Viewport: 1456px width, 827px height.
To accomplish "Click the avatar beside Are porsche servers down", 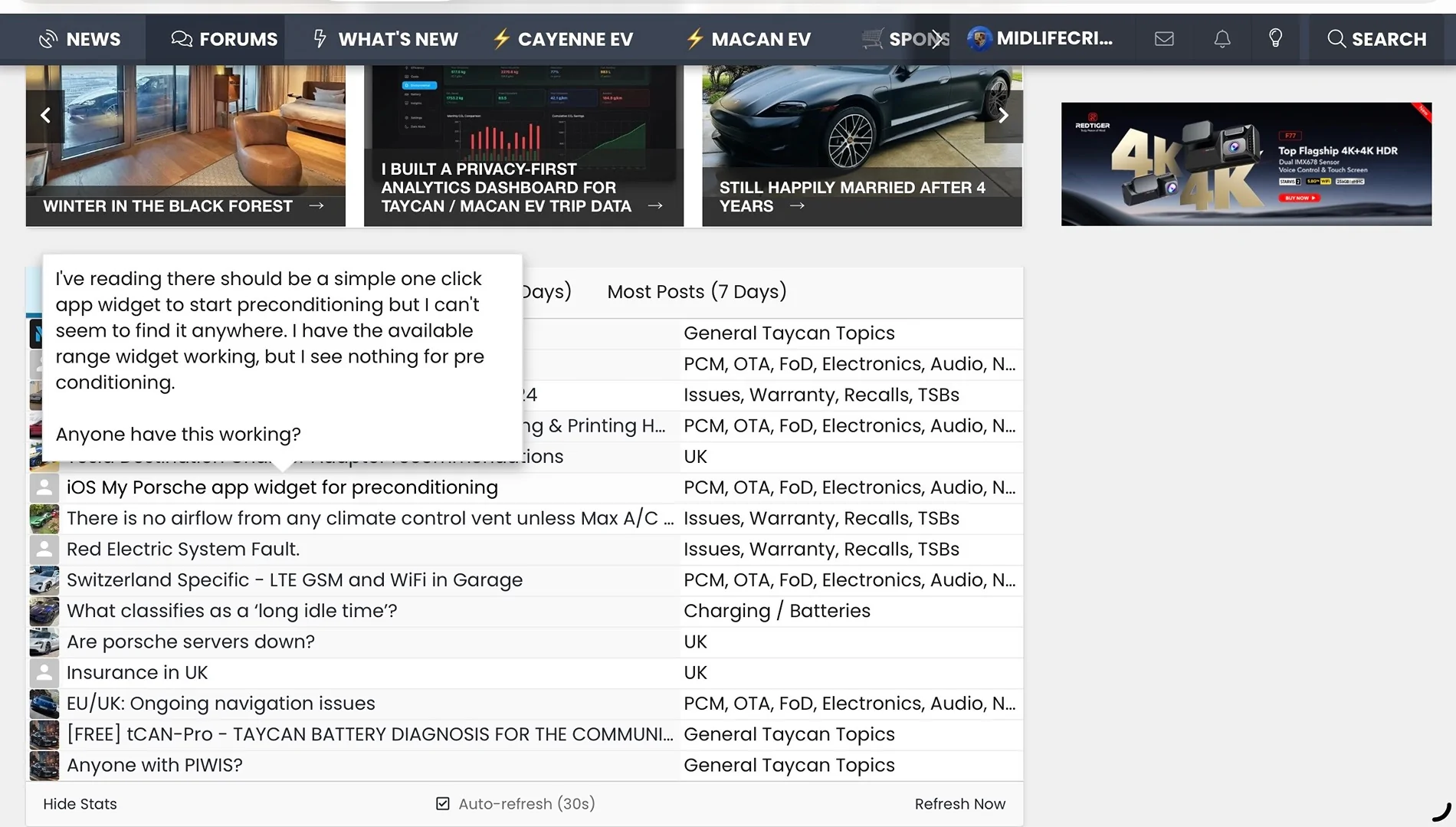I will [44, 642].
